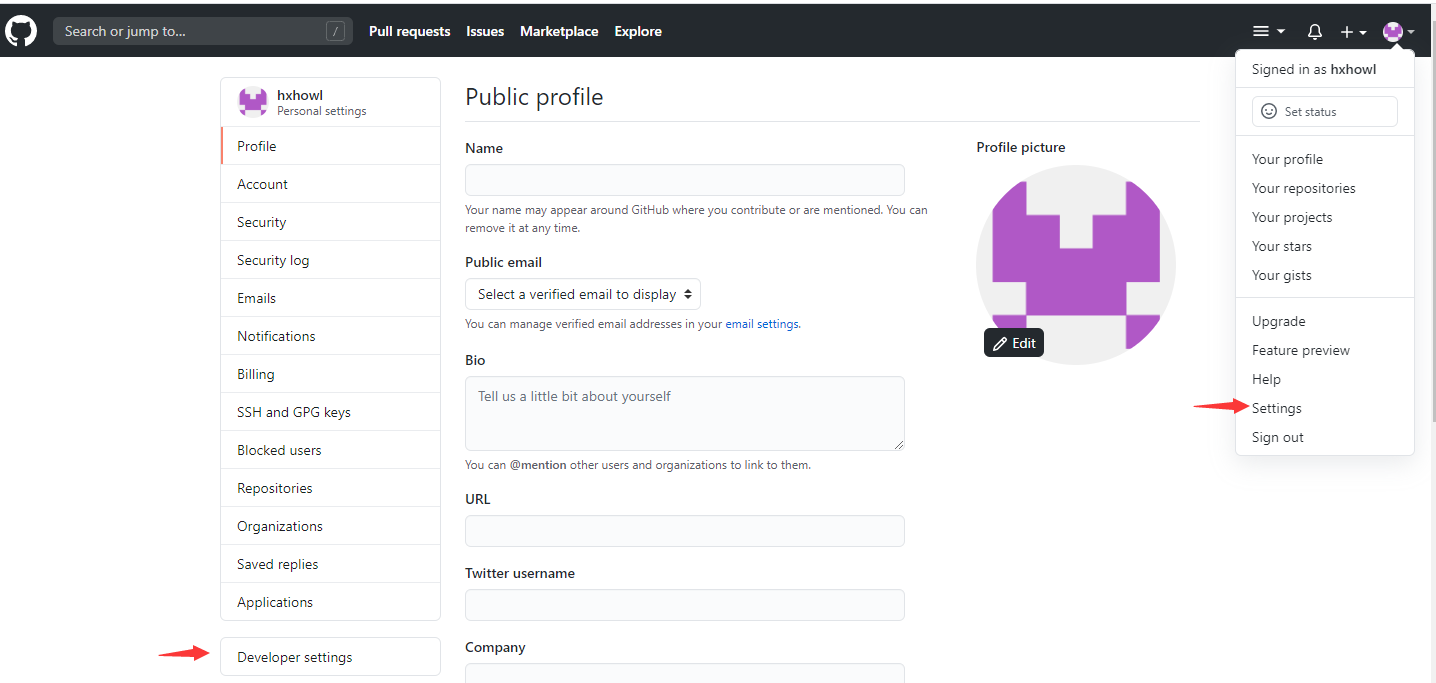Expand the Public email dropdown
This screenshot has height=683, width=1436.
point(583,294)
